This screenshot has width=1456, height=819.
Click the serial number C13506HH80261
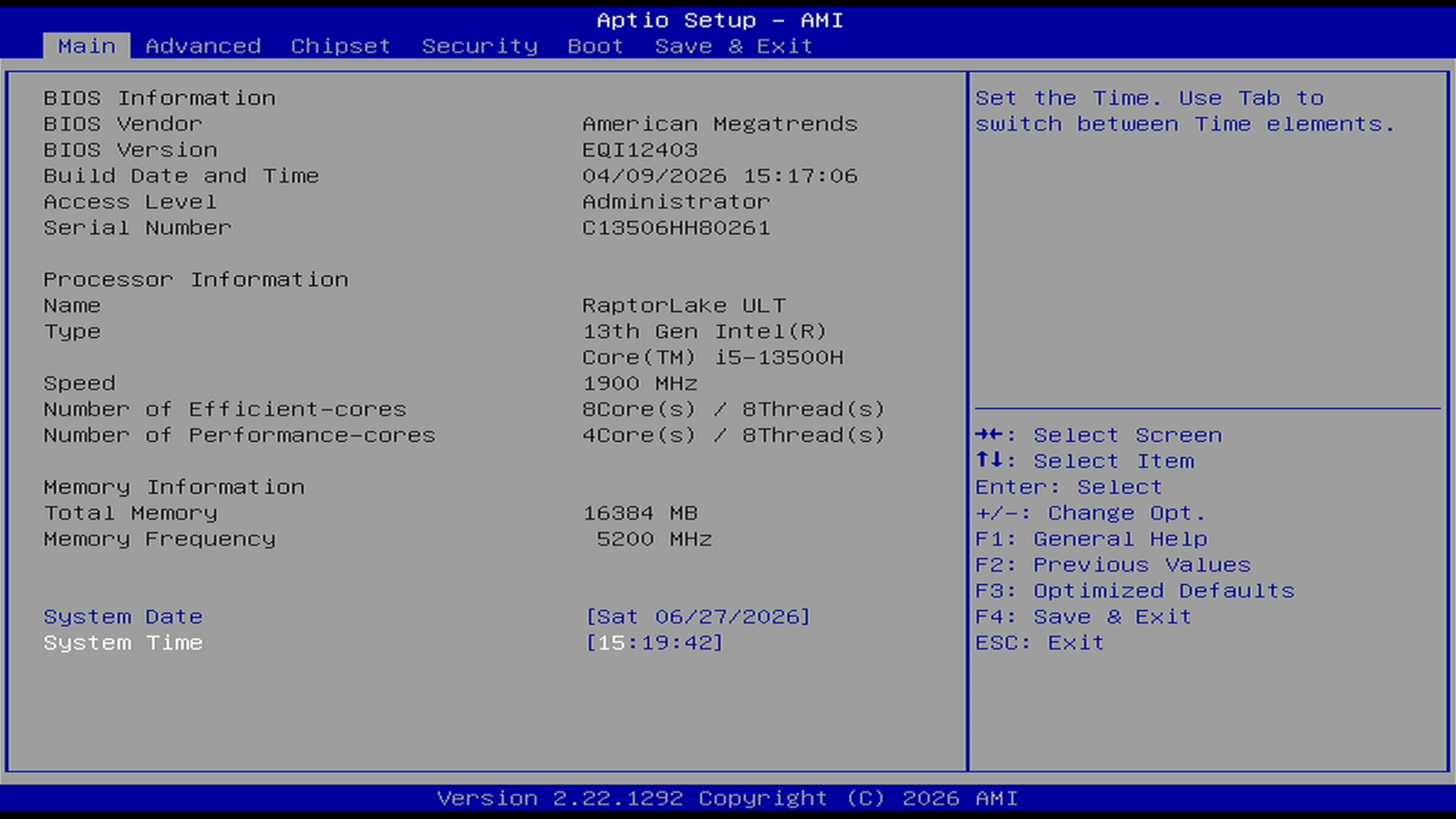click(676, 228)
